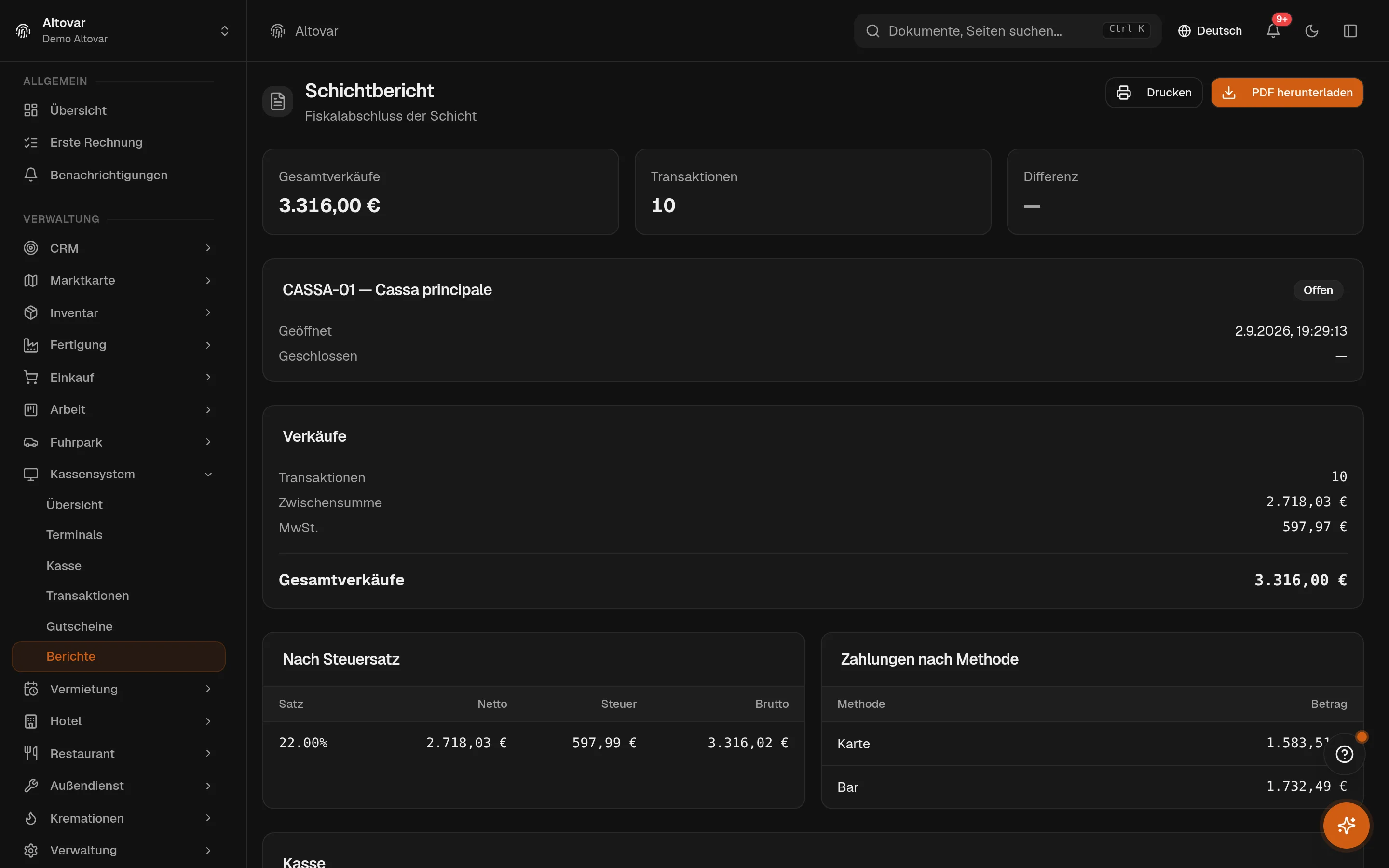
Task: Open the notifications bell with 9+ badge
Action: 1273,31
